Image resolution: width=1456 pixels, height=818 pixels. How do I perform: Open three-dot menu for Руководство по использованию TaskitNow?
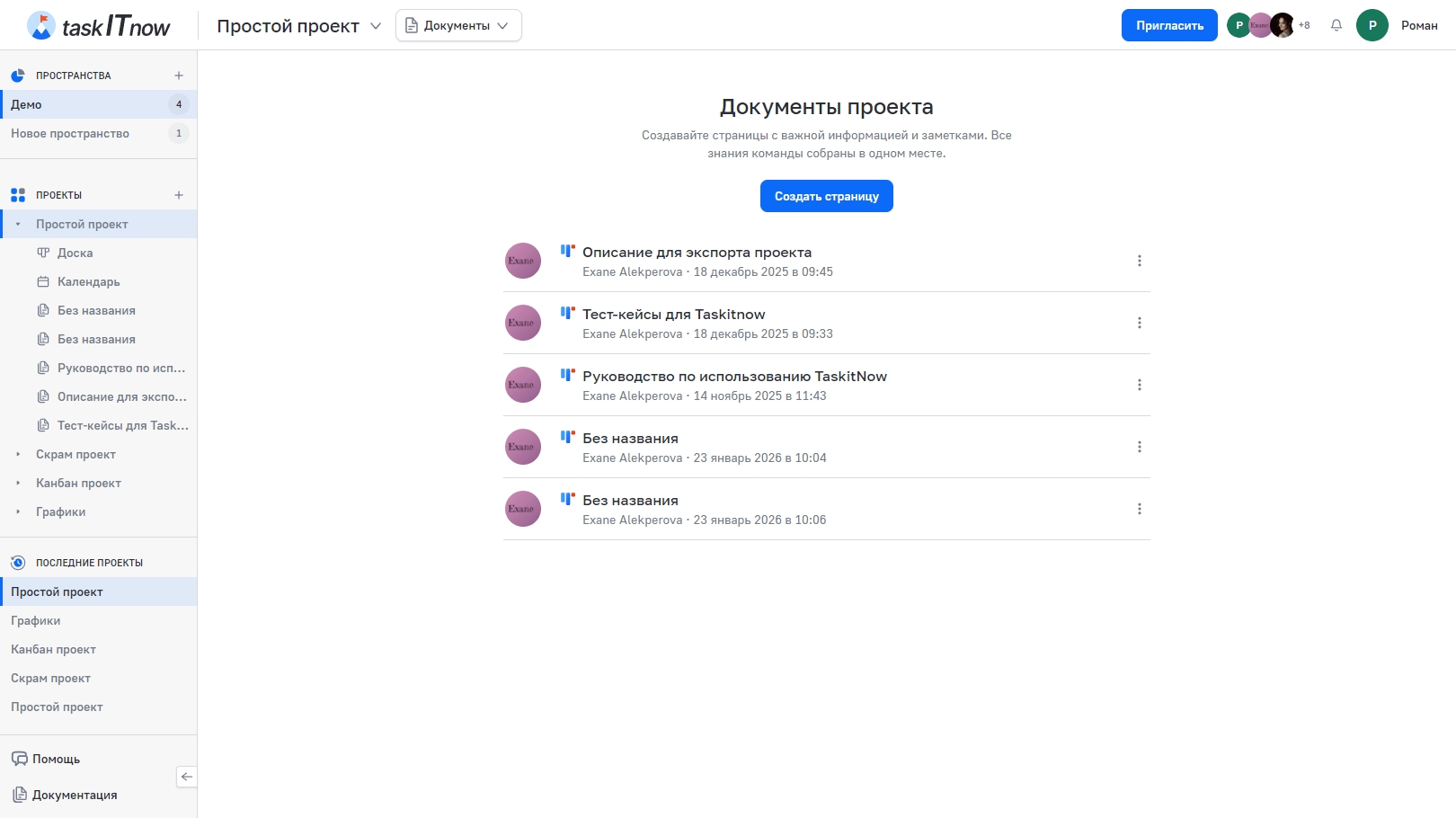pos(1139,385)
